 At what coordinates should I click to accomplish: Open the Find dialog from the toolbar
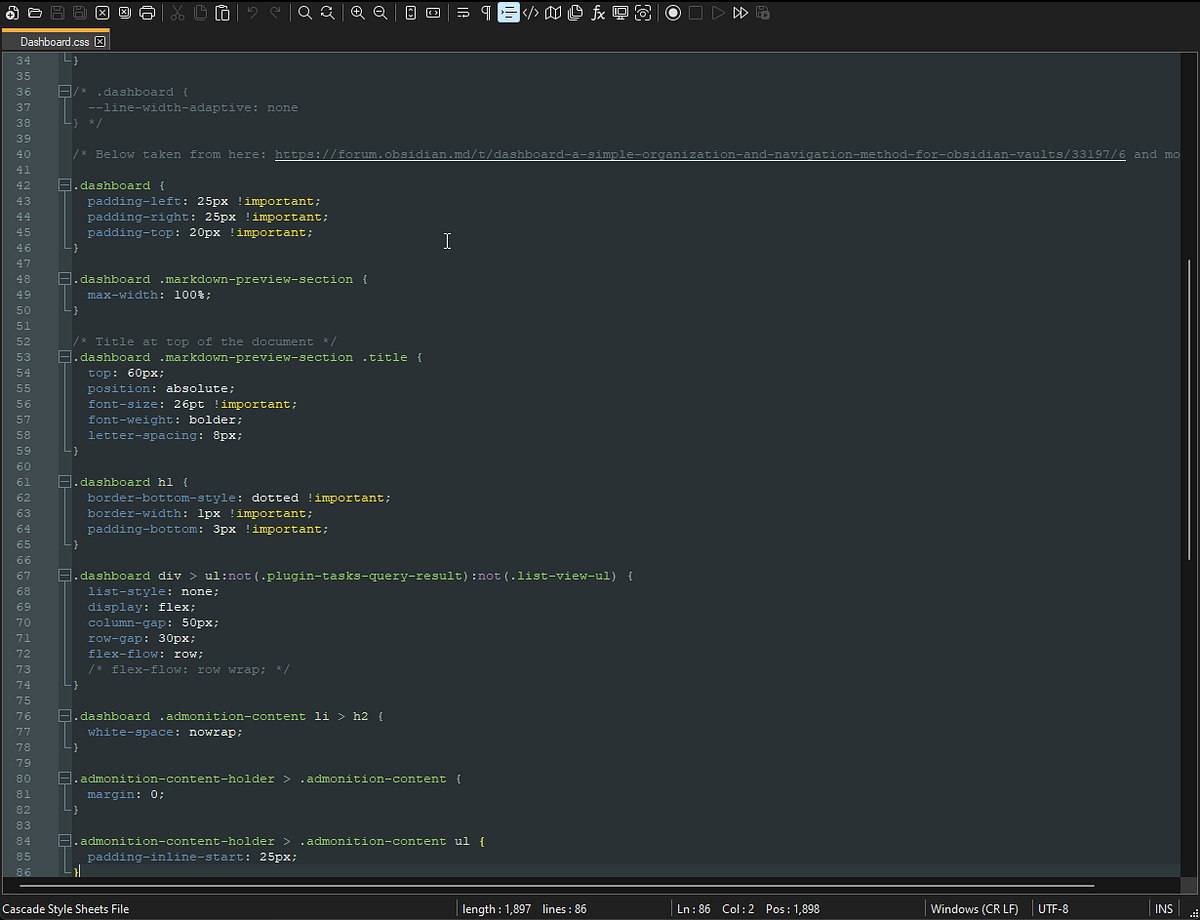tap(305, 13)
